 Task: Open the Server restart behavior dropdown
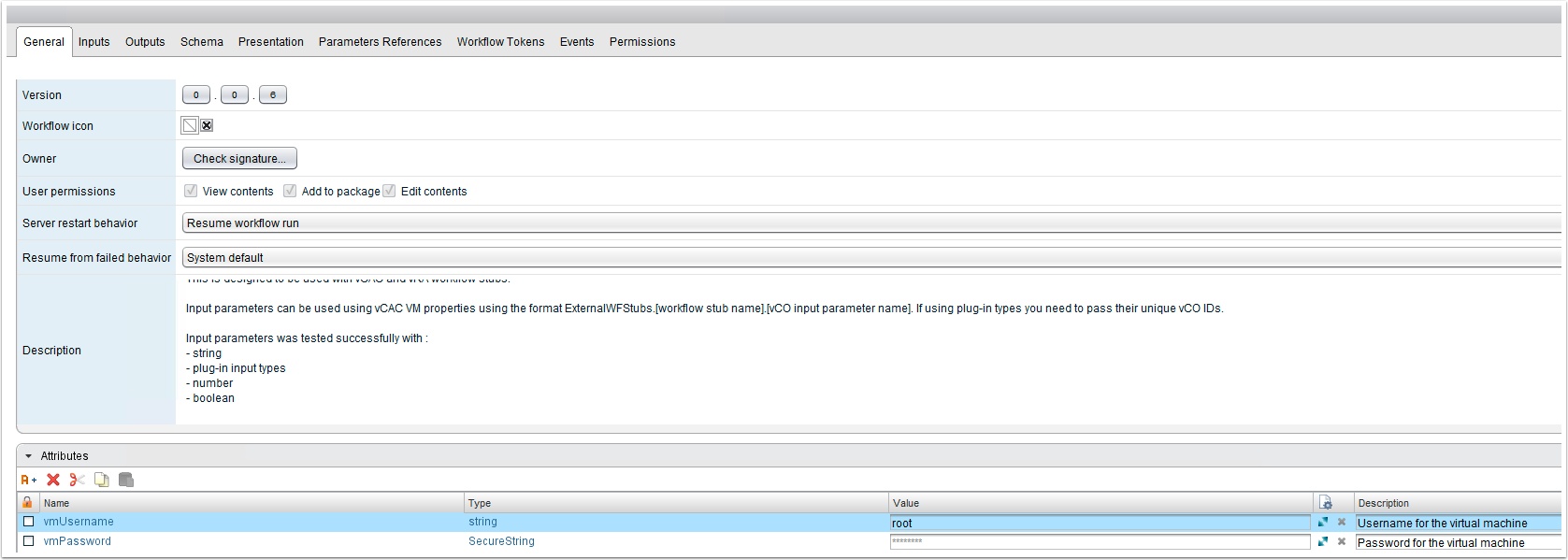pyautogui.click(x=870, y=223)
